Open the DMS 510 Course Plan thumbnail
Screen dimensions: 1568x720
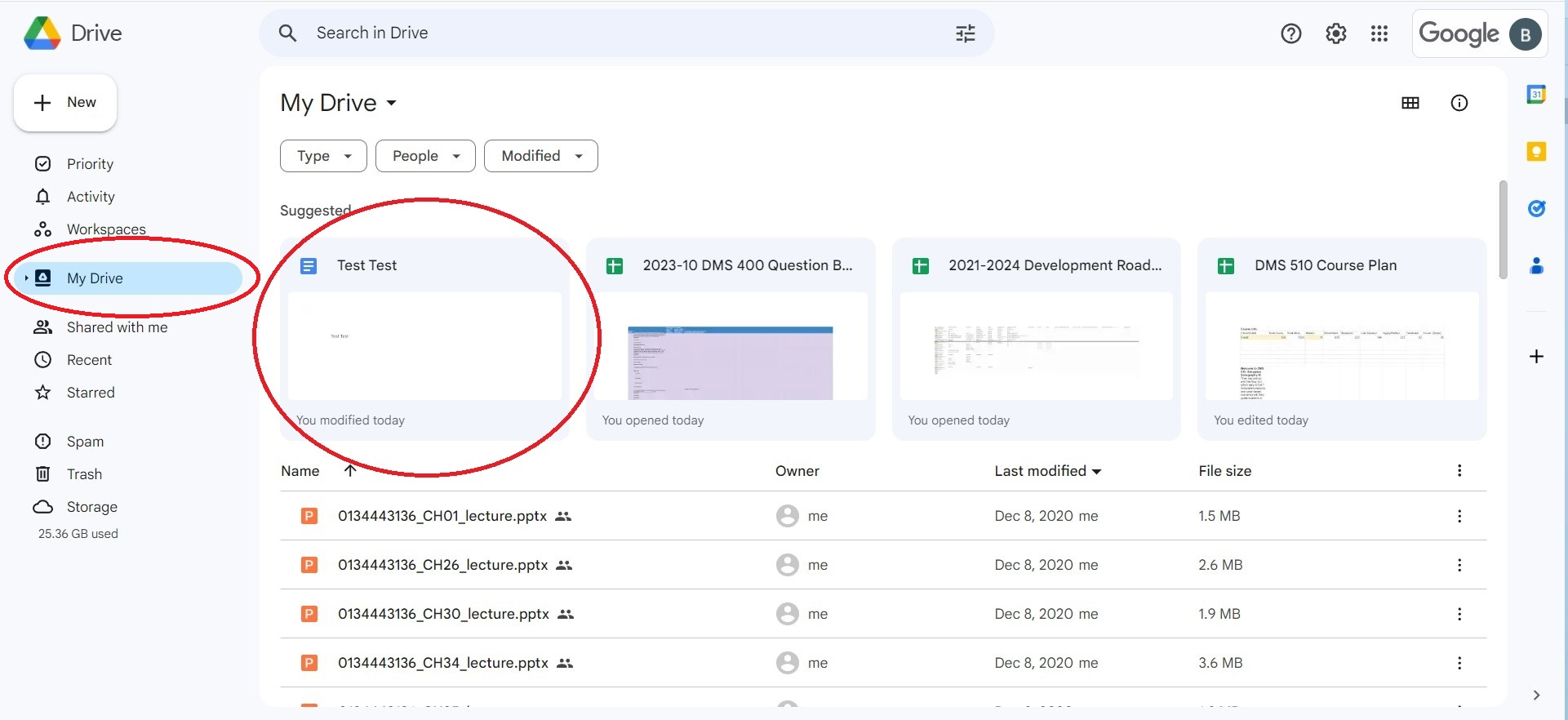pyautogui.click(x=1341, y=346)
